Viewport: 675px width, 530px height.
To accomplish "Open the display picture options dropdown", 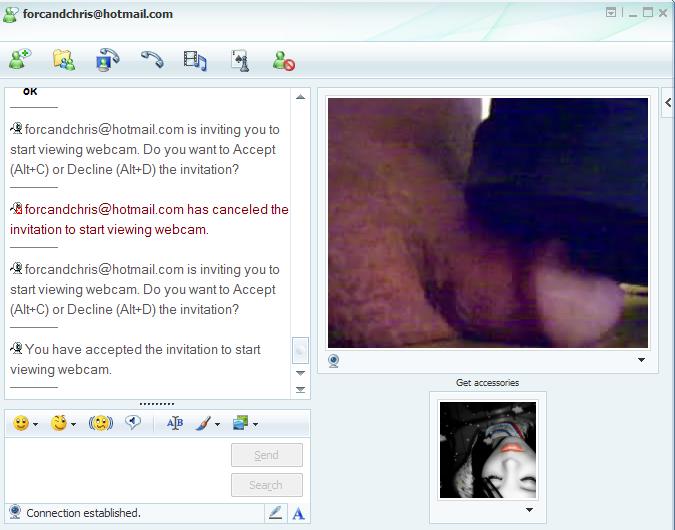I will coord(529,510).
